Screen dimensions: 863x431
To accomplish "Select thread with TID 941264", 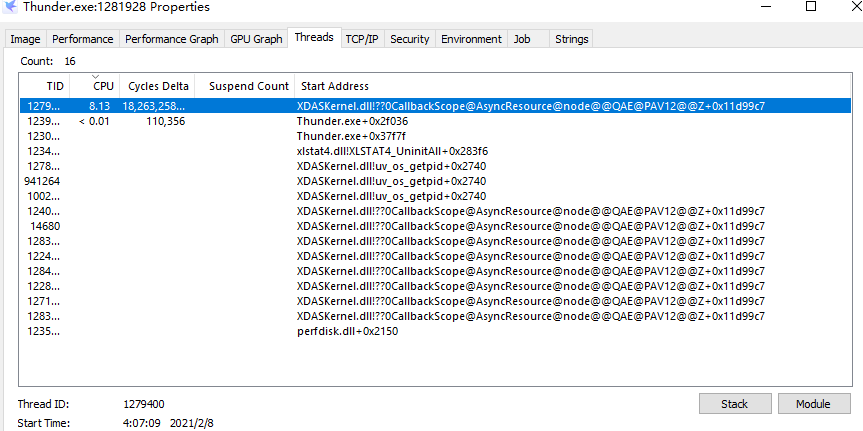I will 435,181.
